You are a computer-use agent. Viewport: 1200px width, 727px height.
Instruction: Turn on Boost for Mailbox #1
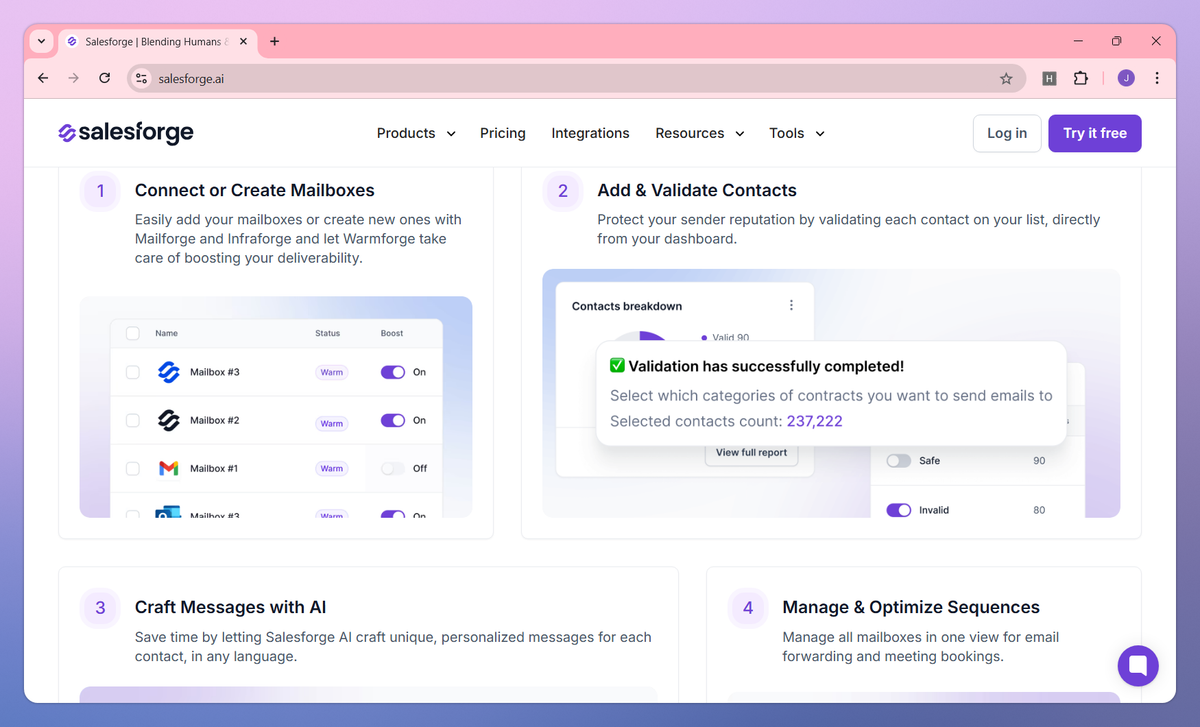pyautogui.click(x=393, y=468)
